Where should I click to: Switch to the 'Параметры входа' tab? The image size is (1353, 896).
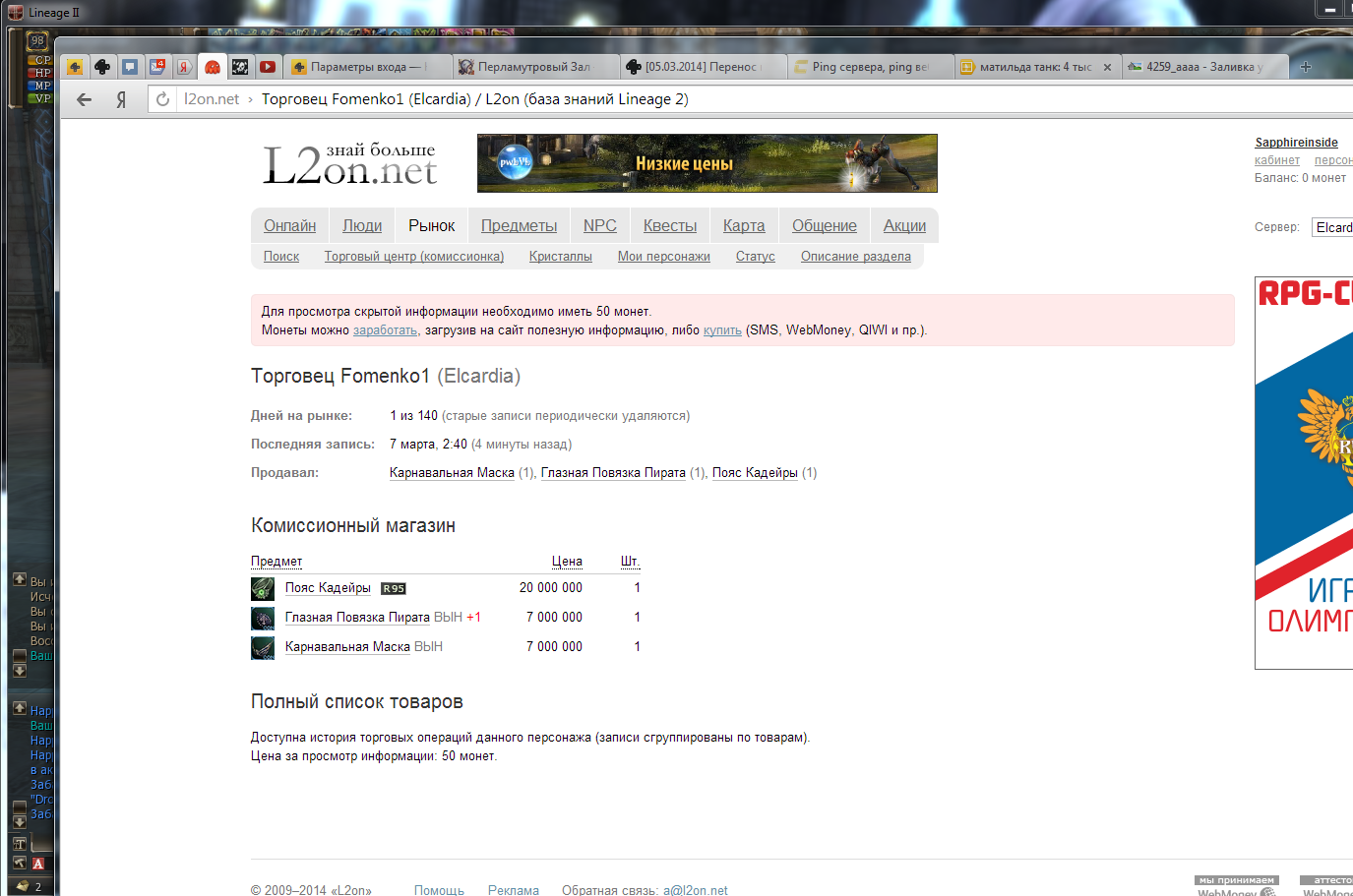click(368, 67)
